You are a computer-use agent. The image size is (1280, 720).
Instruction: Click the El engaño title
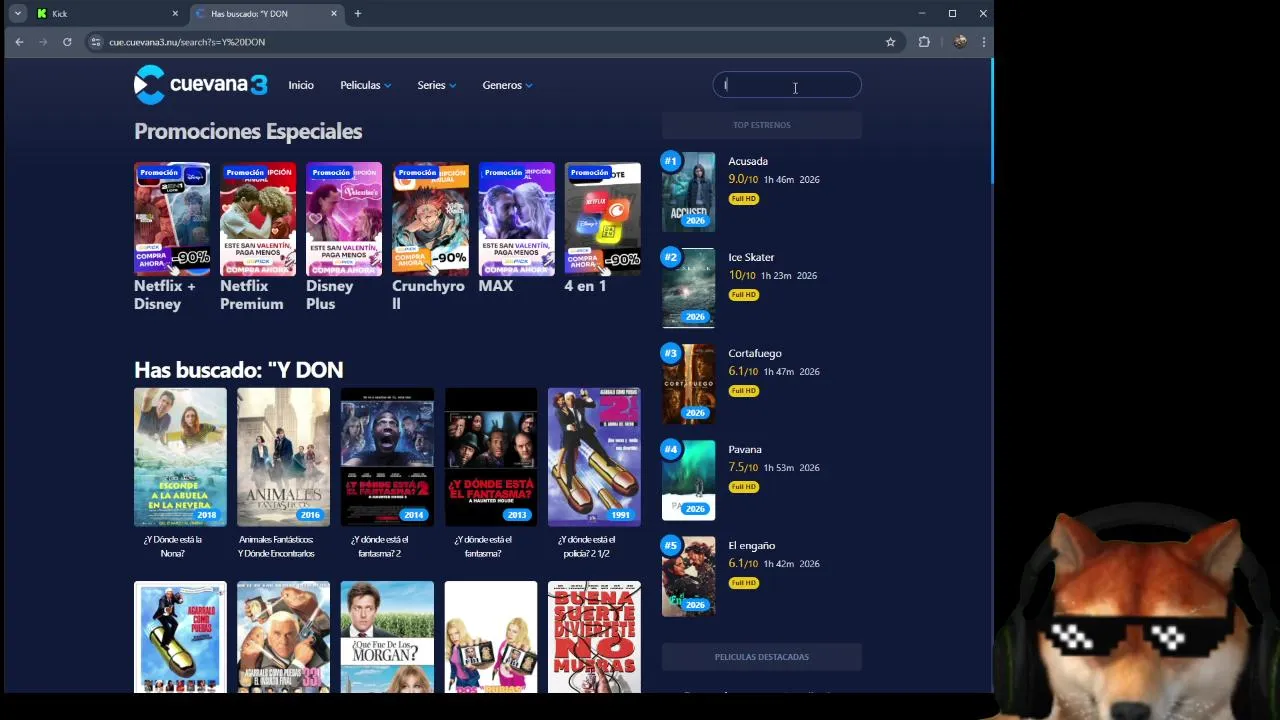click(752, 545)
